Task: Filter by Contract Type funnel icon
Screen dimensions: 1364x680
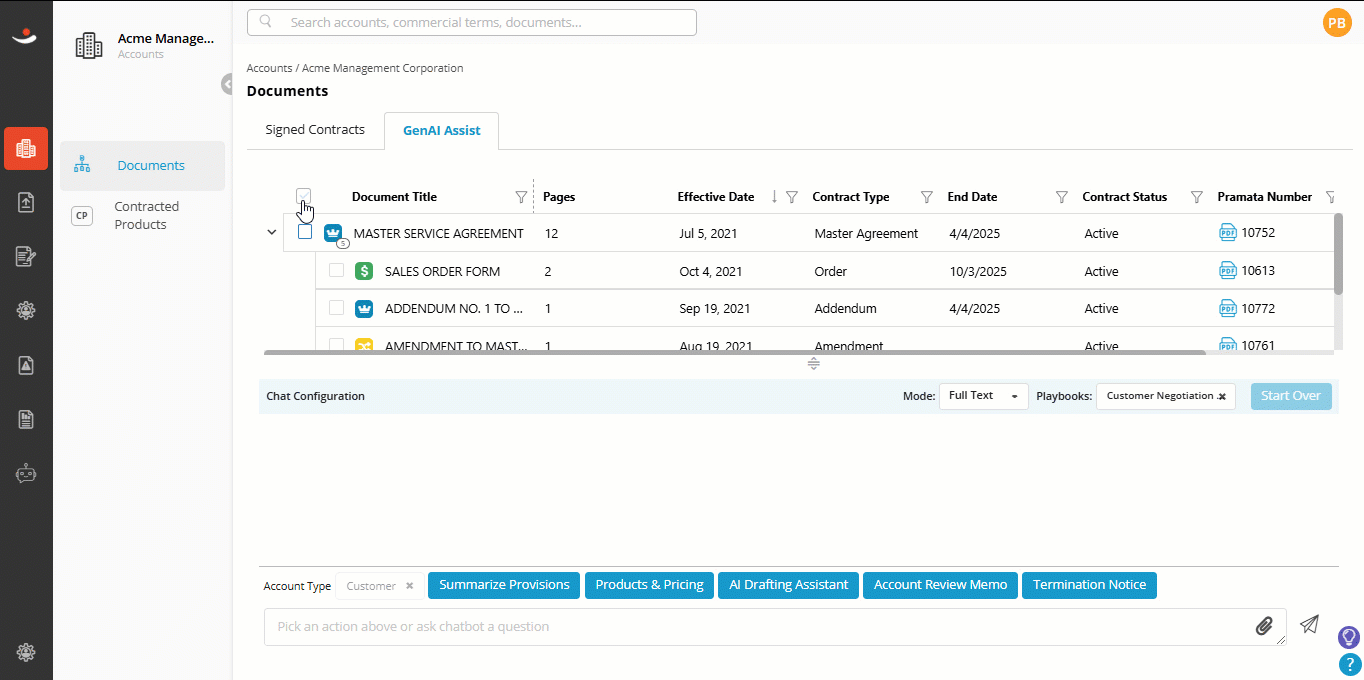Action: pyautogui.click(x=927, y=197)
